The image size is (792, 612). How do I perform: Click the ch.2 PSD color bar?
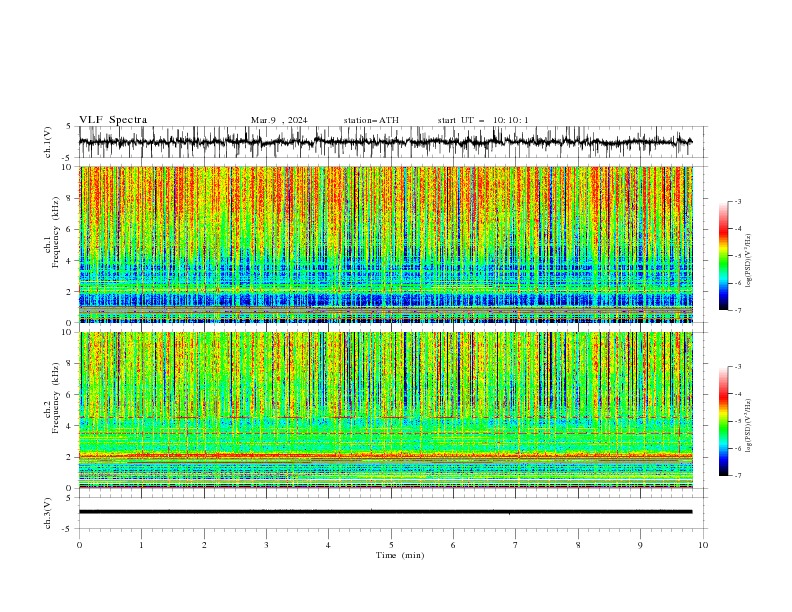point(723,421)
